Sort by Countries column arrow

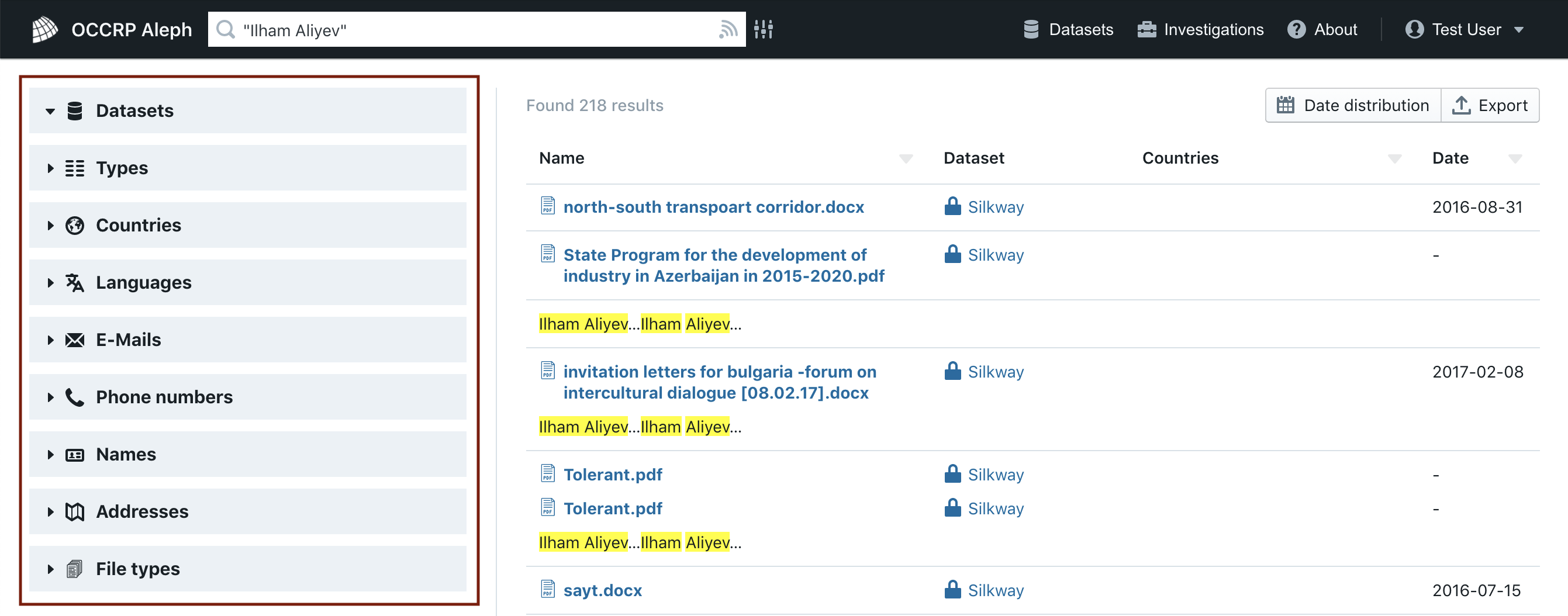pyautogui.click(x=1394, y=159)
